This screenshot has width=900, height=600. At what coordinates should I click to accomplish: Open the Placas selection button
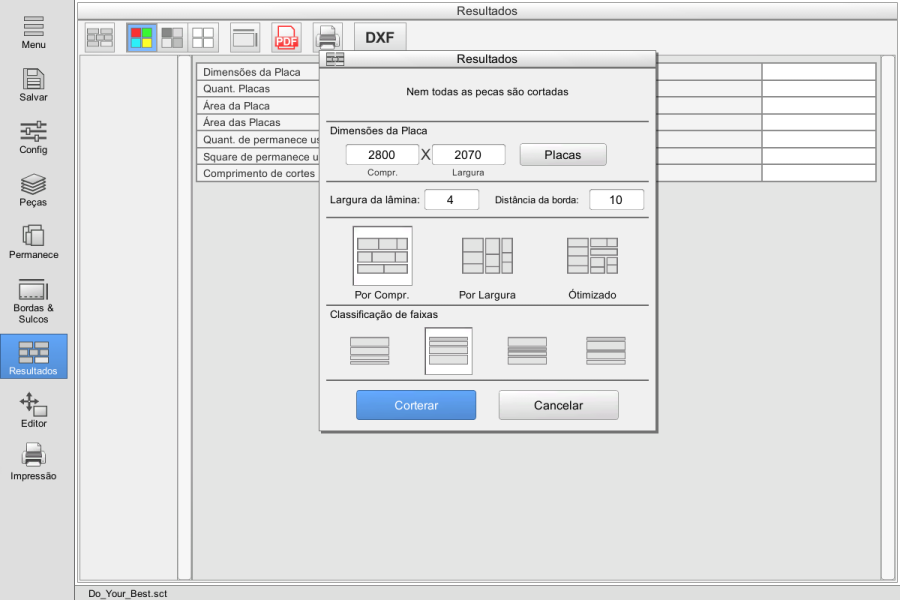click(563, 155)
